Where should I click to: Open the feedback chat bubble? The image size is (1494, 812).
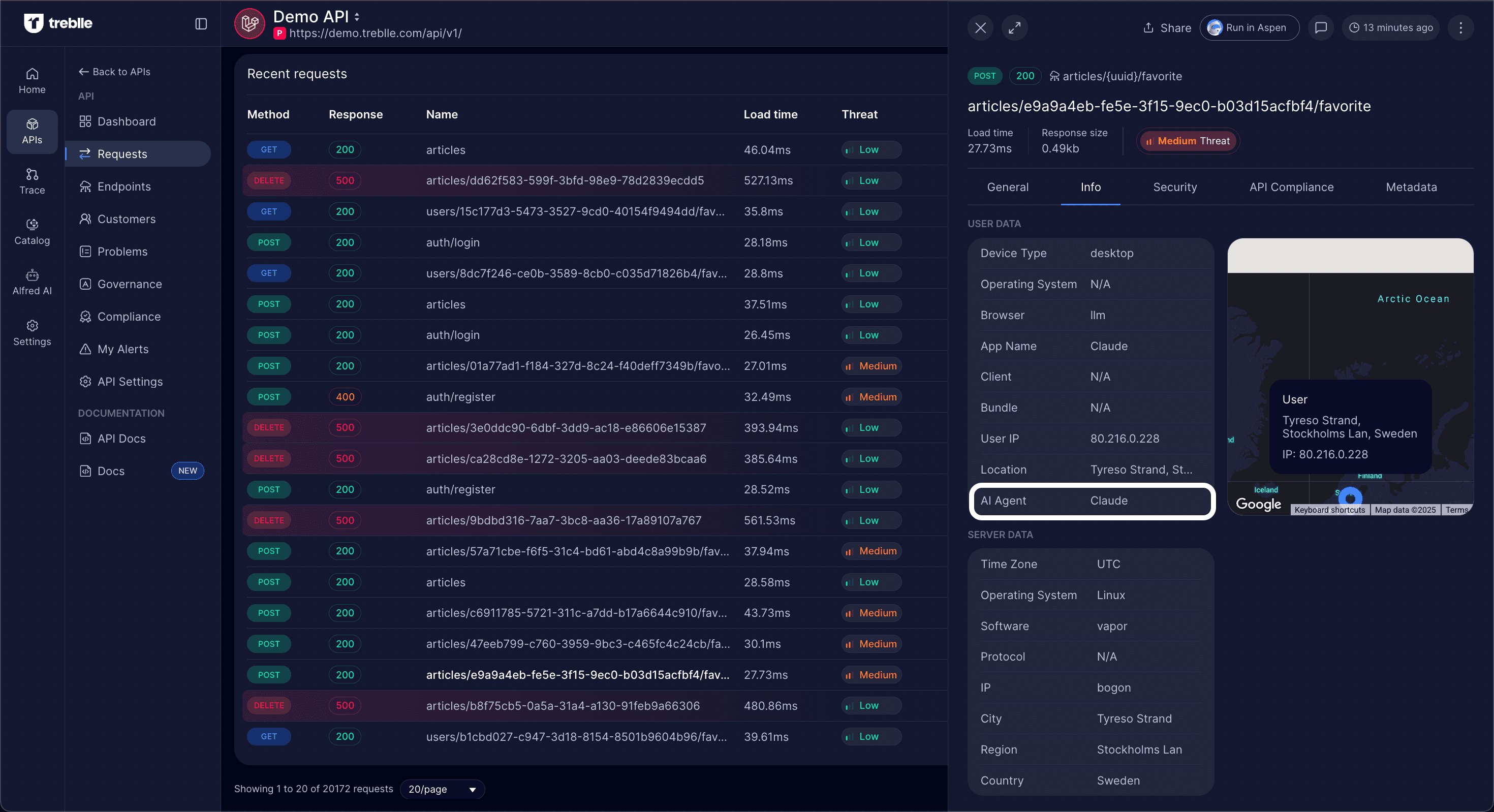[x=1321, y=27]
